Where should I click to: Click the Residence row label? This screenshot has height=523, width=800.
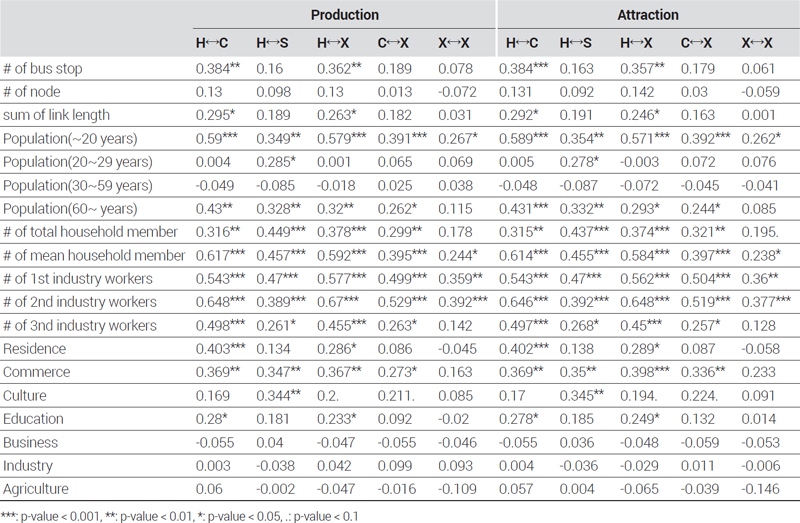coord(34,349)
